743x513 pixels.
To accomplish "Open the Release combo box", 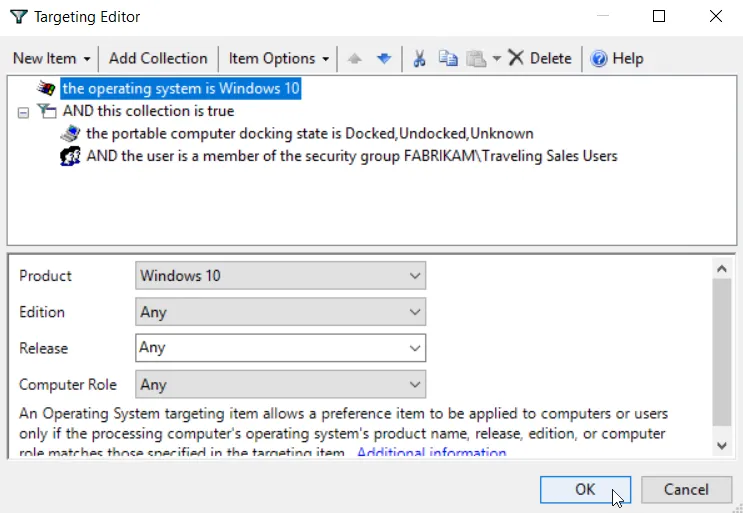I will 281,348.
